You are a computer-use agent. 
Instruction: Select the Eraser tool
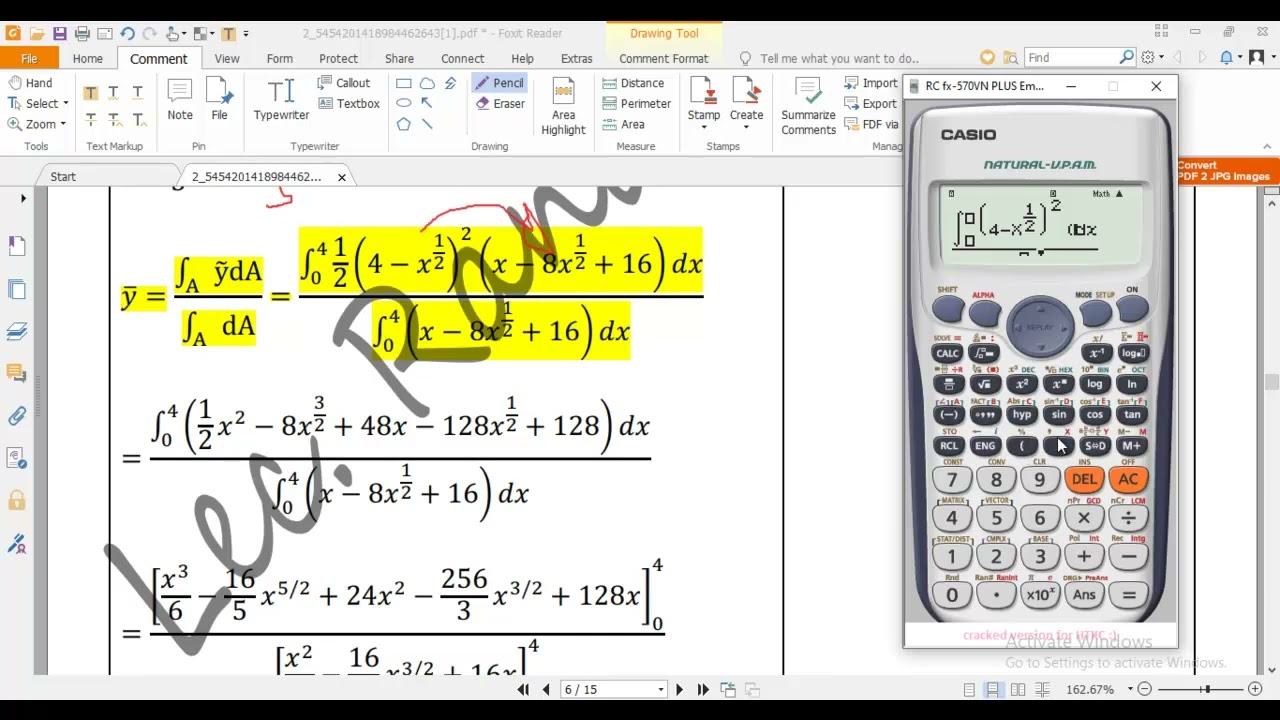[498, 104]
